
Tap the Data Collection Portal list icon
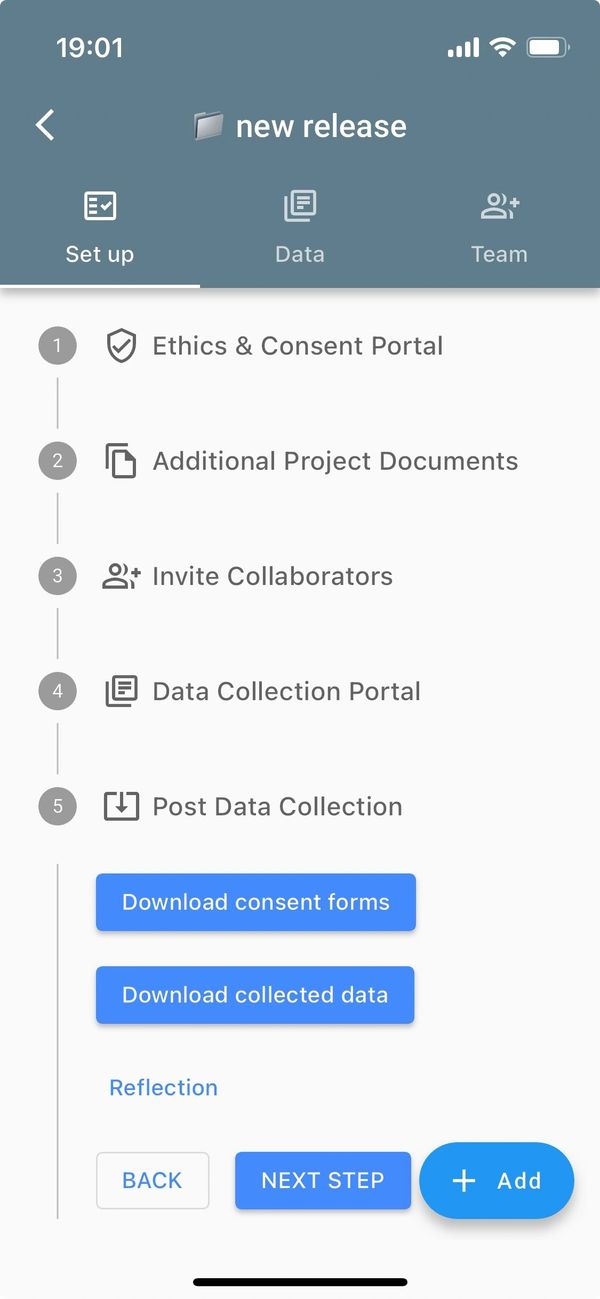[121, 691]
